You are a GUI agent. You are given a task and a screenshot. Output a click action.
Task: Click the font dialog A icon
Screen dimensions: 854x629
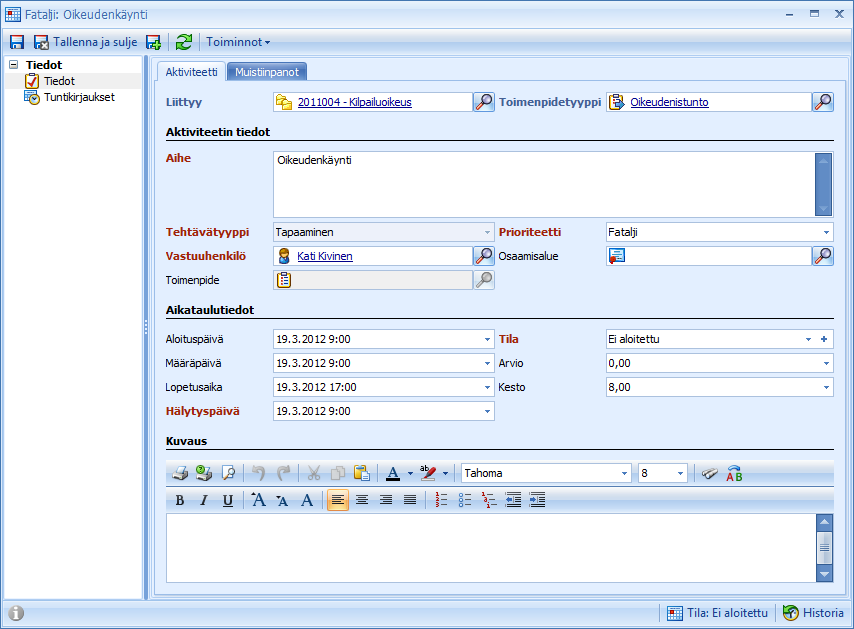(x=307, y=500)
